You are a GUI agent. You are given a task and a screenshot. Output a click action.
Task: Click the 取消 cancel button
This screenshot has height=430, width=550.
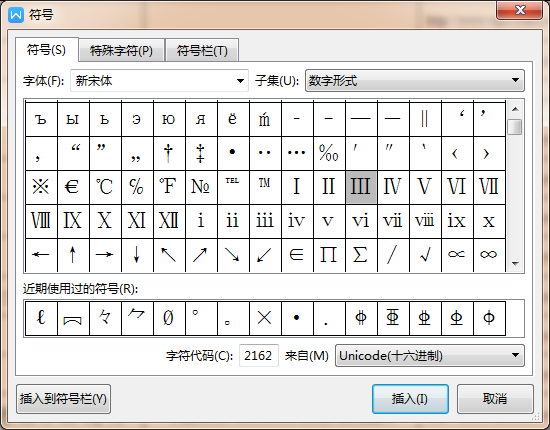coord(495,399)
